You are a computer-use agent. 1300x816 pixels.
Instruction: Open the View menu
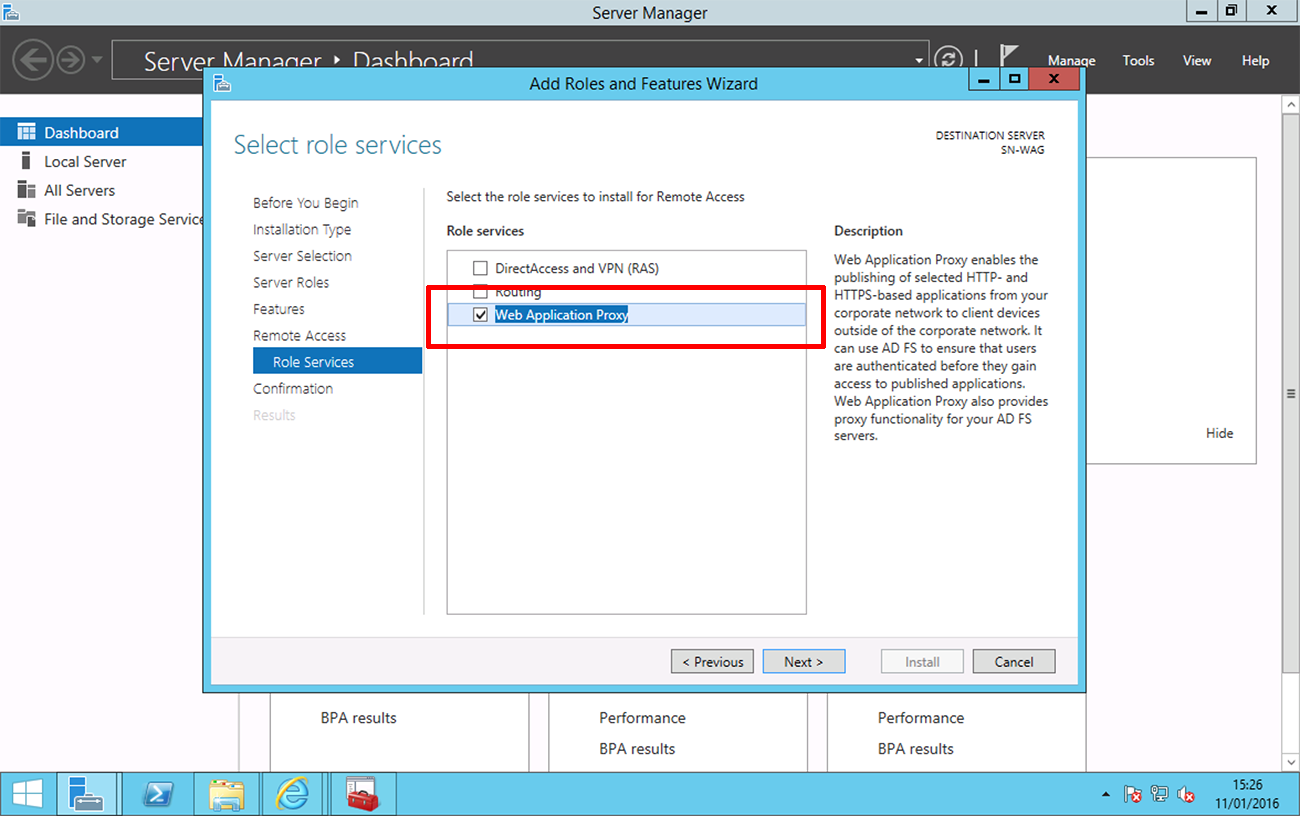pos(1197,61)
